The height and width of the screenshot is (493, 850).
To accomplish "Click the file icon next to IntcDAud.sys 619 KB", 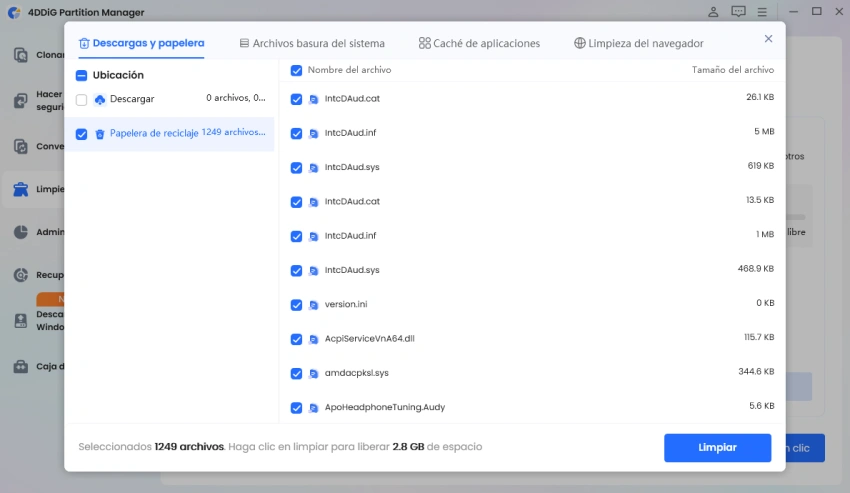I will click(313, 168).
